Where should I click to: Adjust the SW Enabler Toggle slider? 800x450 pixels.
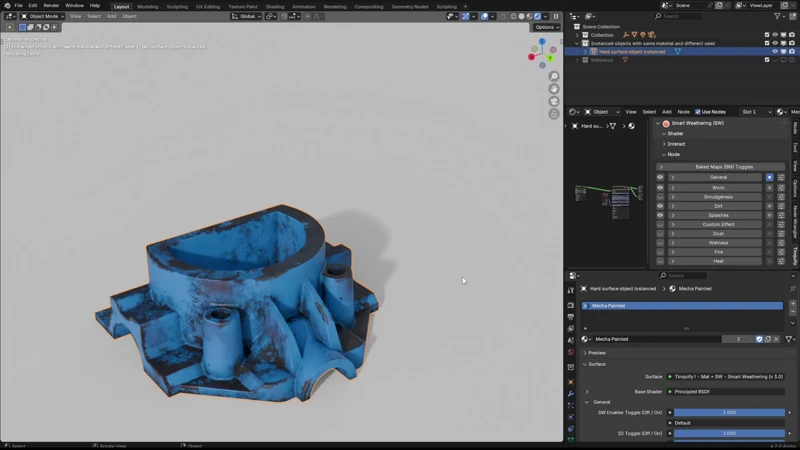(x=729, y=412)
